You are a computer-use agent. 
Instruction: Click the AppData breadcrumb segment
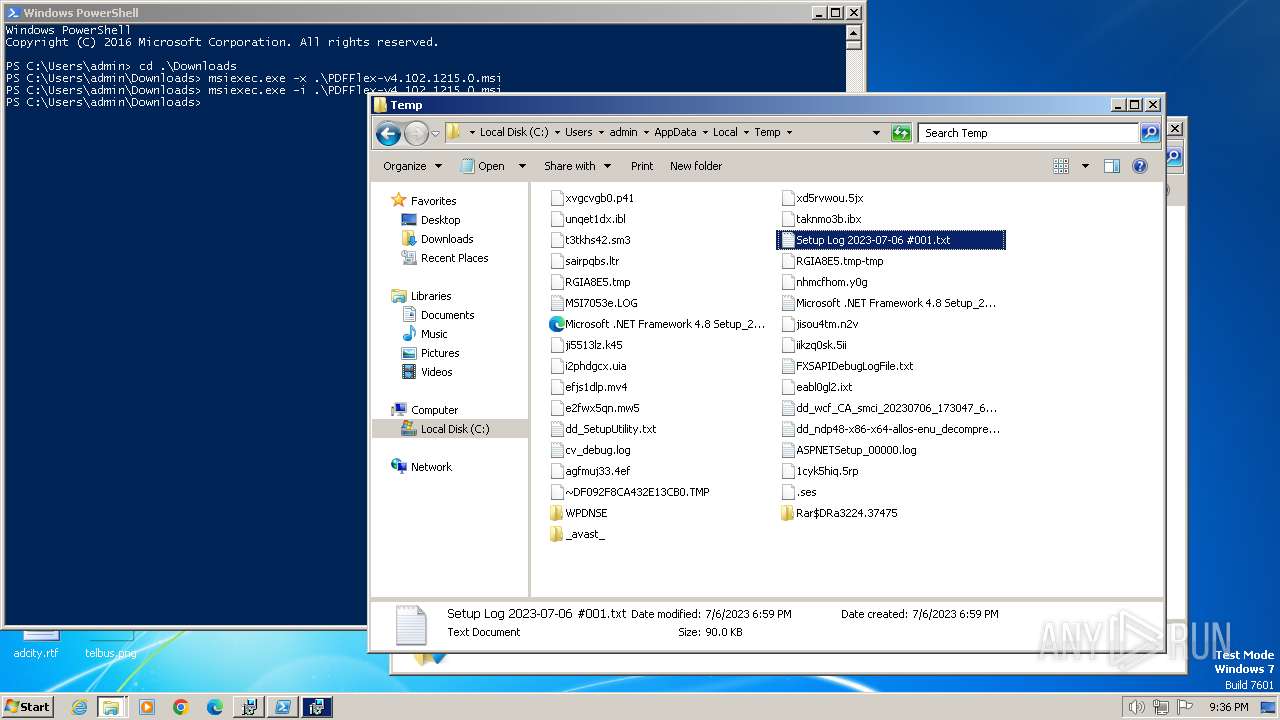pos(675,132)
